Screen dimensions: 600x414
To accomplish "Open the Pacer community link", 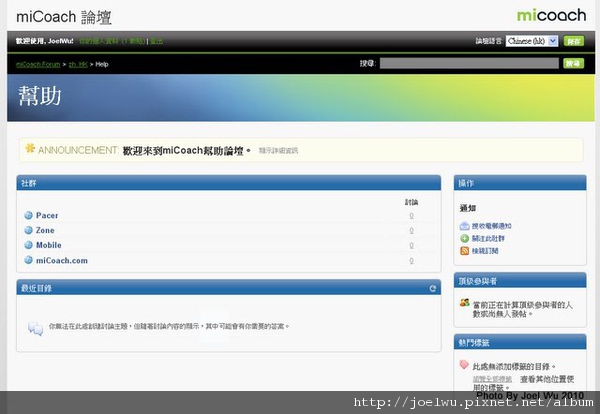I will 47,215.
